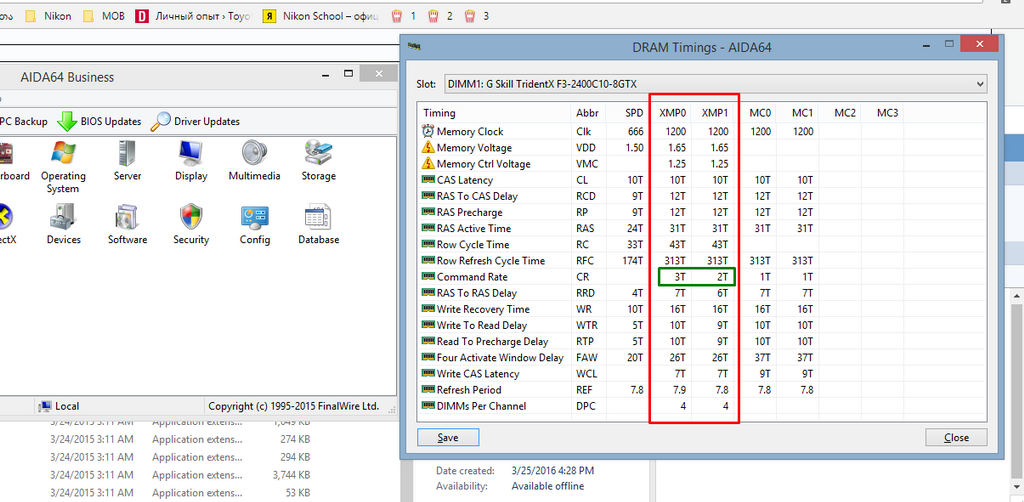Viewport: 1024px width, 502px height.
Task: Click the CAS Latency row icon
Action: (x=428, y=180)
